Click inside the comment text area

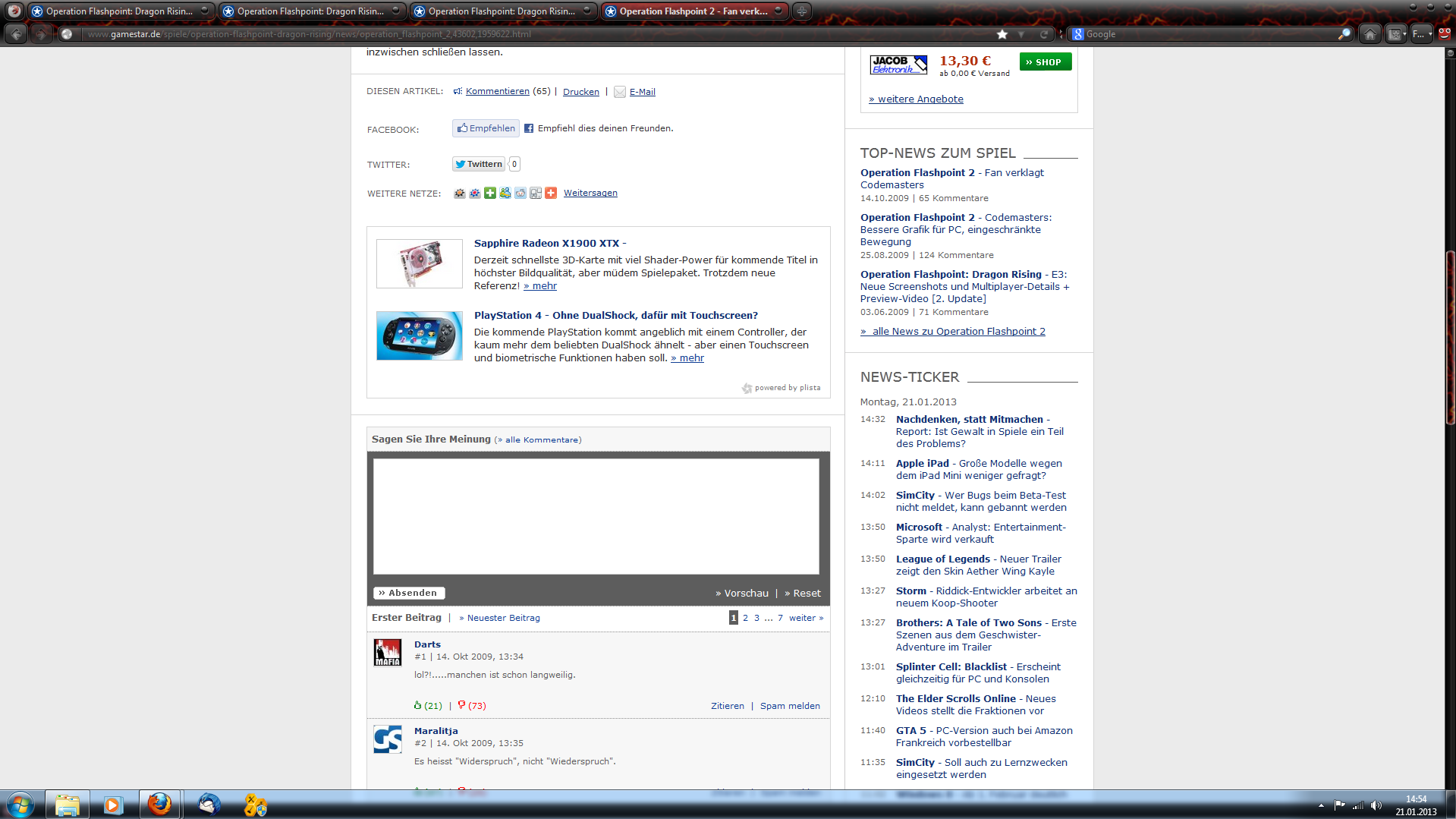596,516
